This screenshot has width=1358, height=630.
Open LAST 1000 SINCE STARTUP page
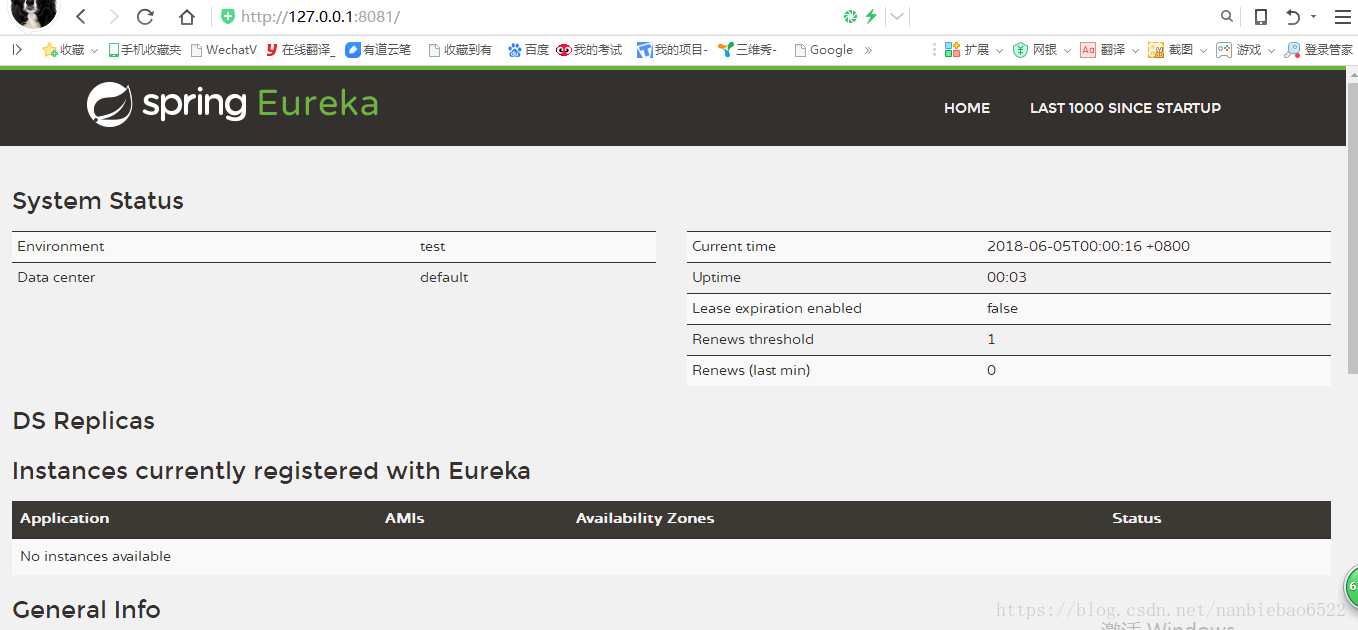click(1125, 108)
